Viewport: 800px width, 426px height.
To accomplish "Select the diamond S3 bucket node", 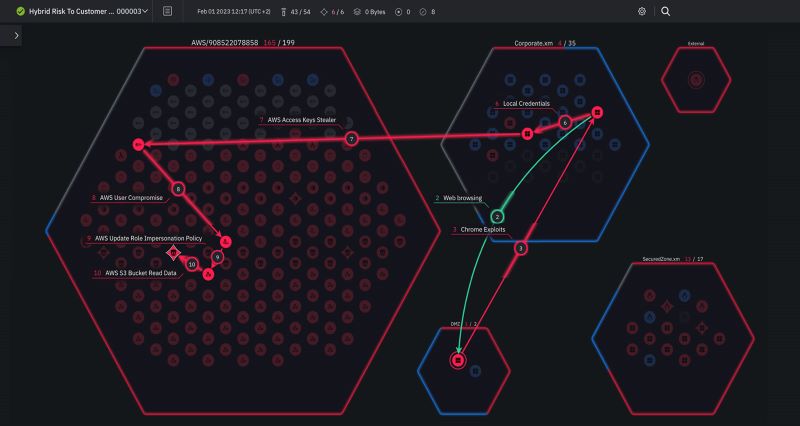I will (172, 253).
